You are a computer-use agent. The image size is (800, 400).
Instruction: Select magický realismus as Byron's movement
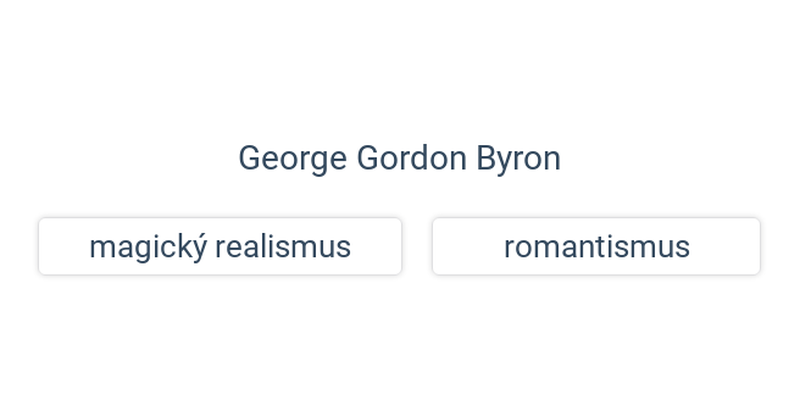click(x=220, y=246)
